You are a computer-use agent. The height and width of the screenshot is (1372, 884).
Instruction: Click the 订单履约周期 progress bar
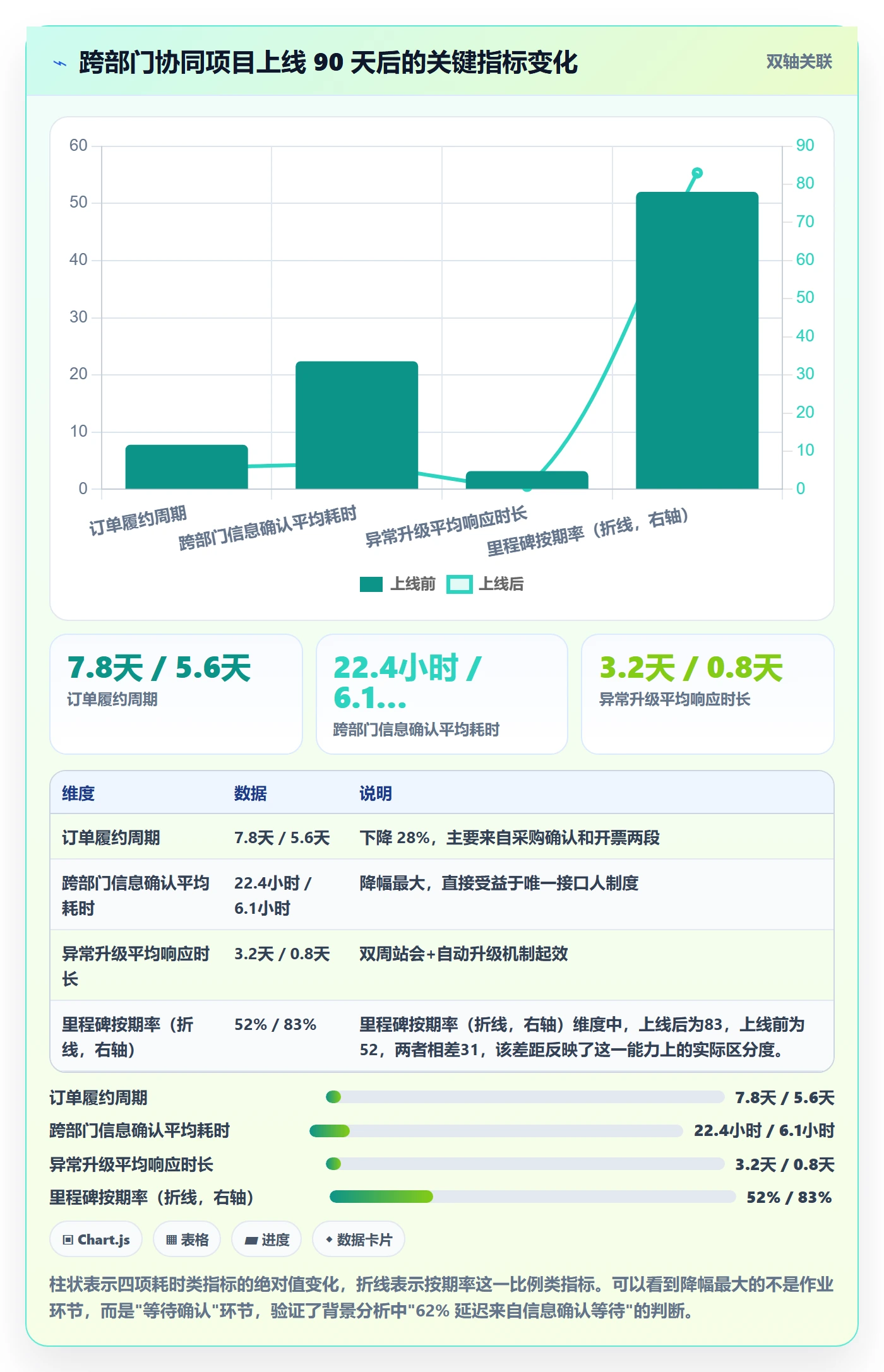(x=525, y=1097)
